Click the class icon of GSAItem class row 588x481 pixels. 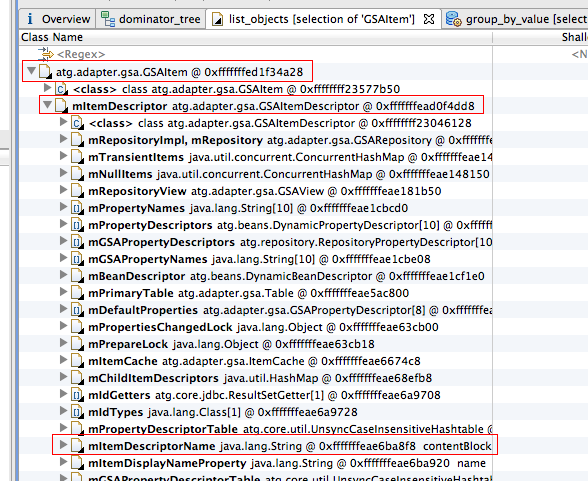pyautogui.click(x=61, y=89)
